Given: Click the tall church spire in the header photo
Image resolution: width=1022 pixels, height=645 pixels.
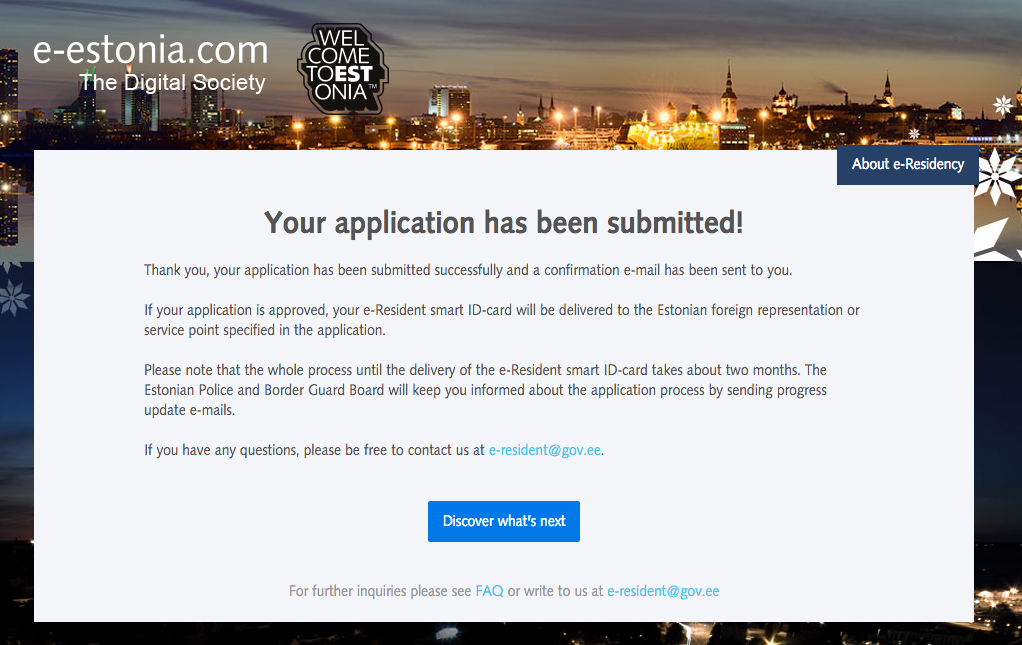Looking at the screenshot, I should pyautogui.click(x=729, y=91).
